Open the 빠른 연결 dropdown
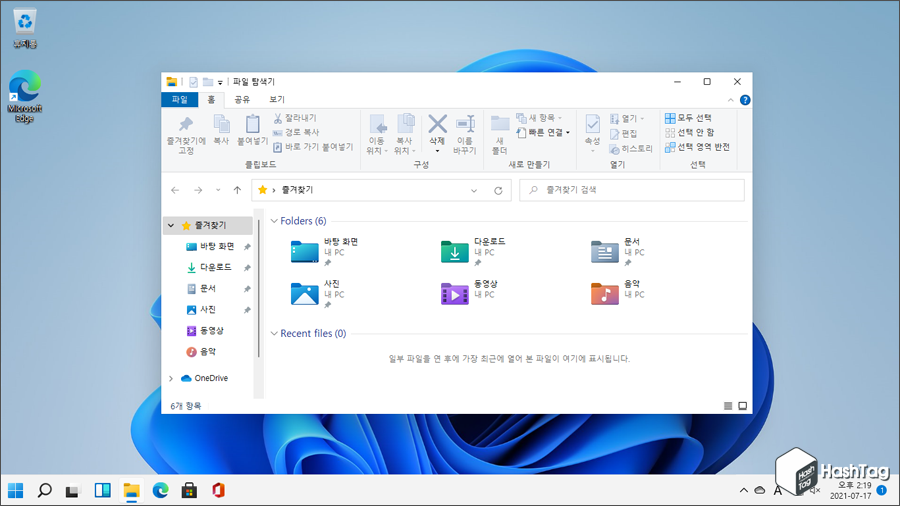The width and height of the screenshot is (900, 506). coord(543,133)
